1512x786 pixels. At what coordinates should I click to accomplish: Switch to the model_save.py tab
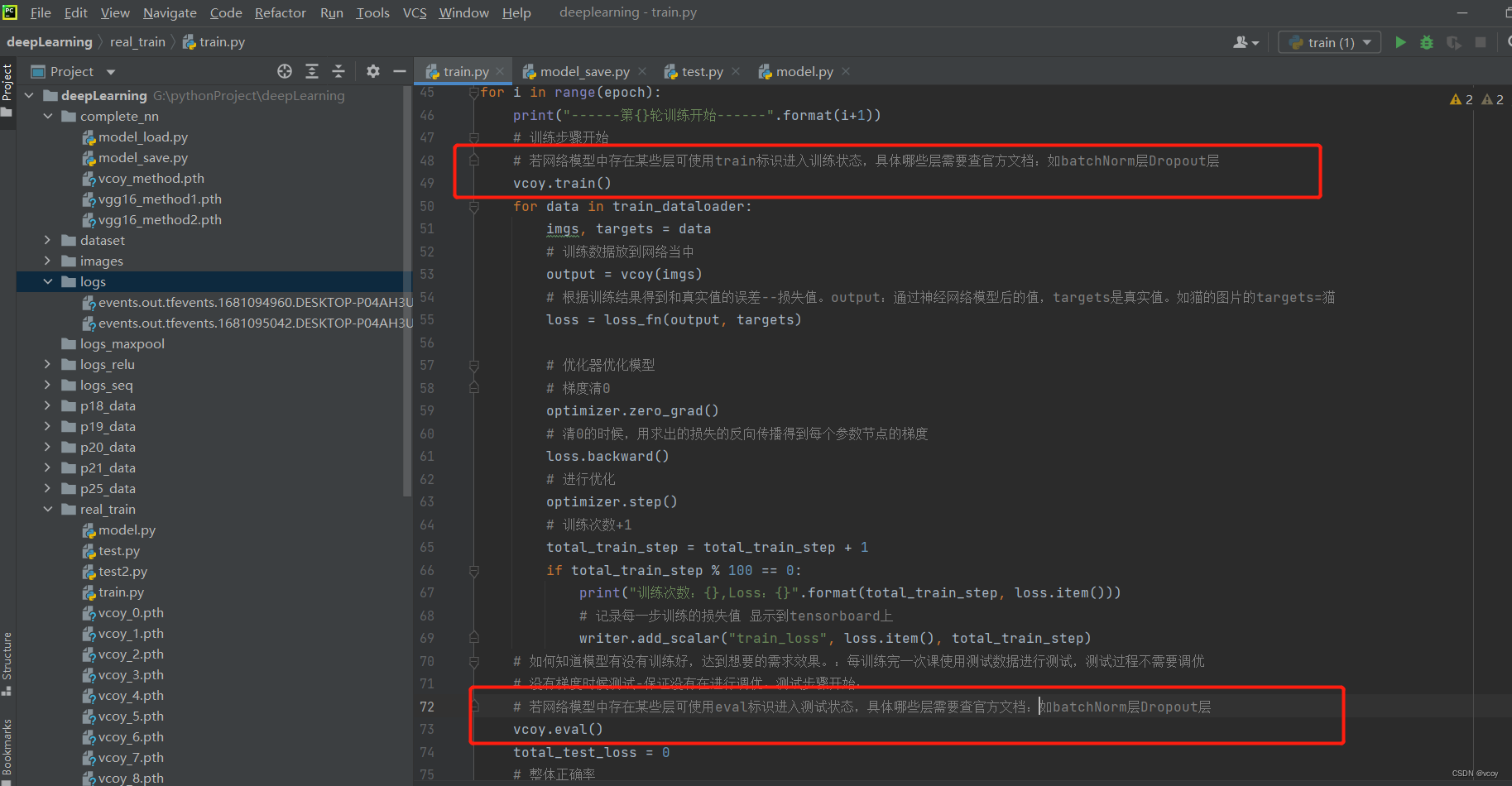coord(584,71)
